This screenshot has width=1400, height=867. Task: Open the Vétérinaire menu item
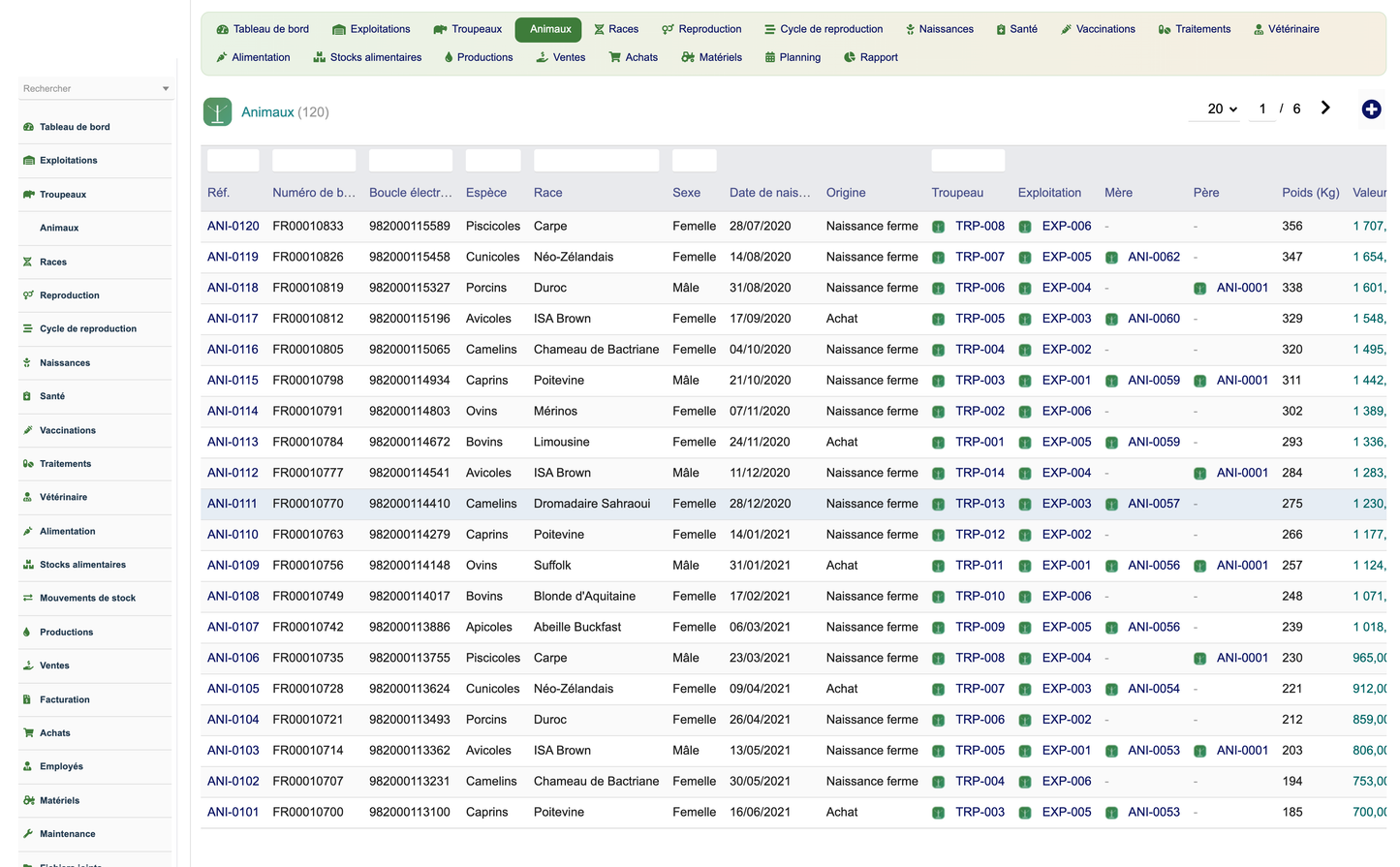1286,30
